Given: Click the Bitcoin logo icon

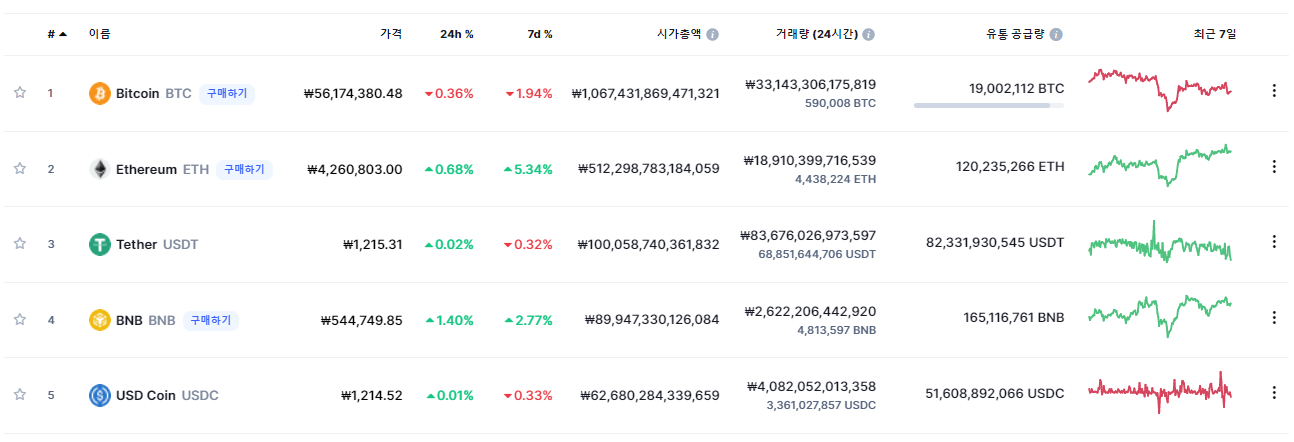Looking at the screenshot, I should (100, 93).
